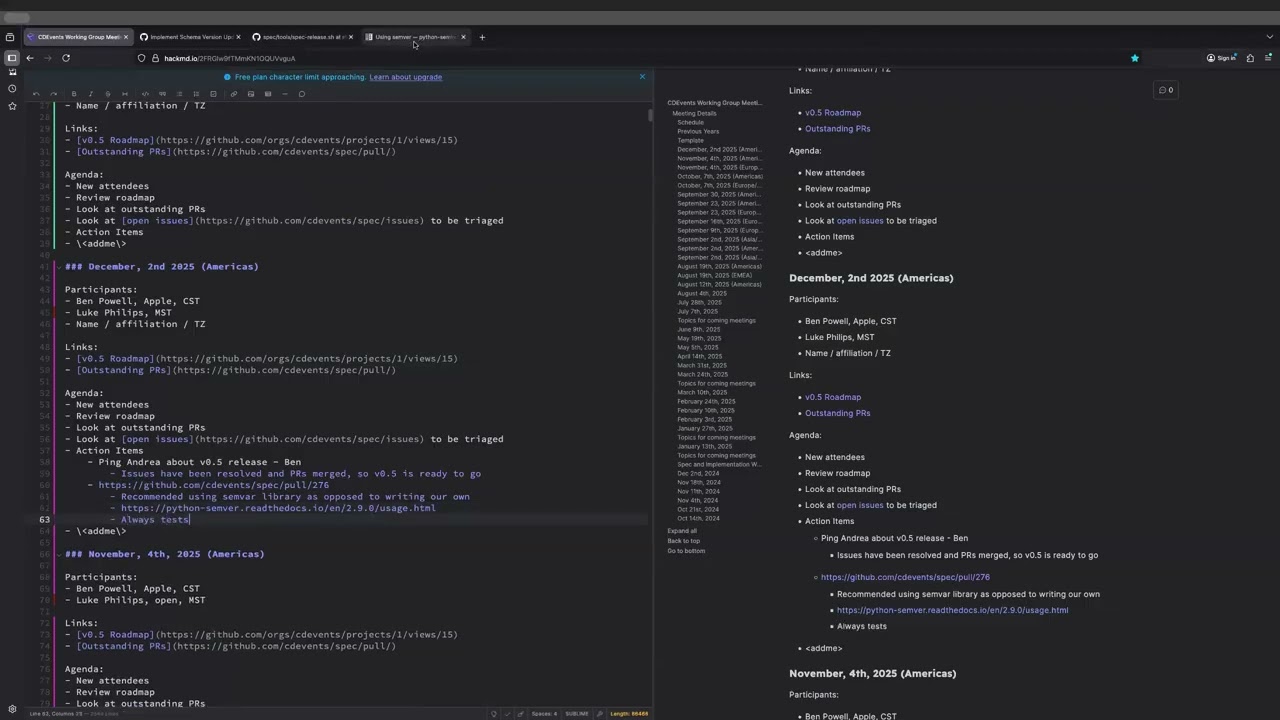Image resolution: width=1280 pixels, height=720 pixels.
Task: Open browser extensions icon
Action: 1250,58
